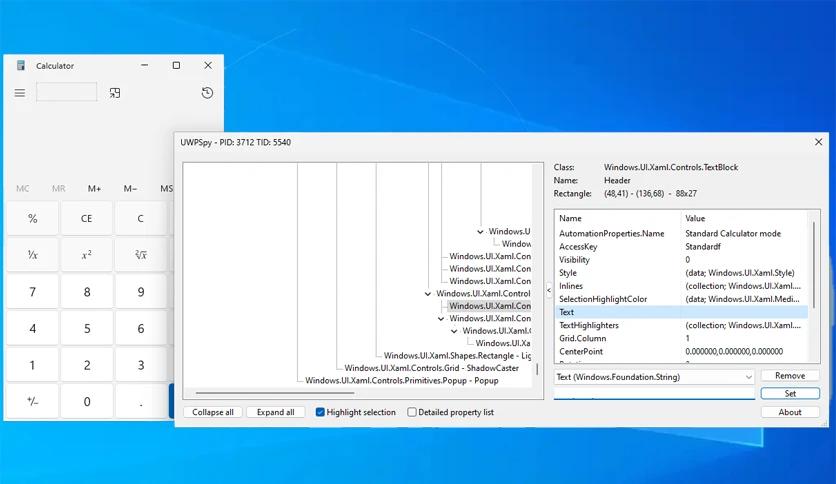Click digit 0 in Calculator
This screenshot has width=836, height=484.
click(x=86, y=402)
